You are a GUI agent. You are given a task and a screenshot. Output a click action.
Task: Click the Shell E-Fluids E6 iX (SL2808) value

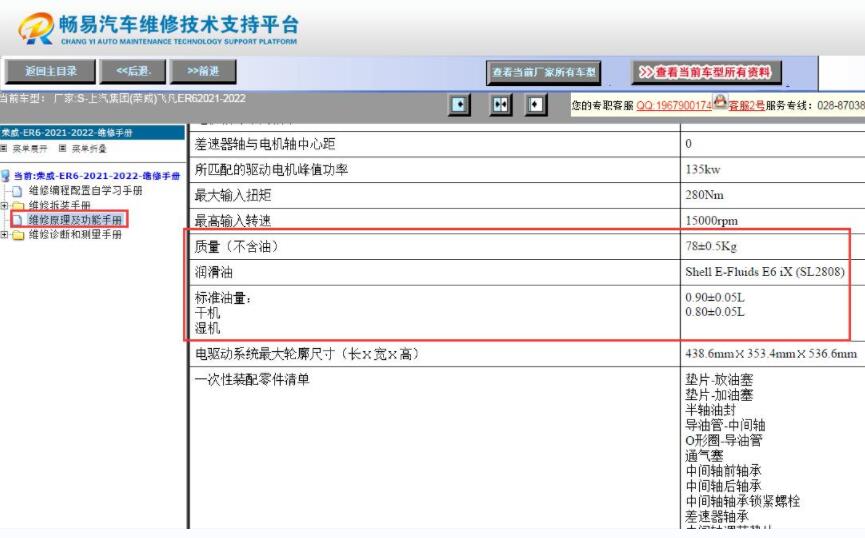tap(765, 272)
